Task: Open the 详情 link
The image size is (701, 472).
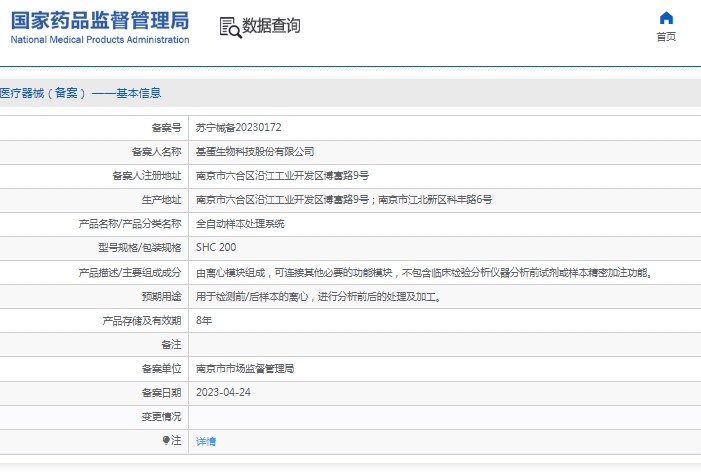Action: [206, 441]
